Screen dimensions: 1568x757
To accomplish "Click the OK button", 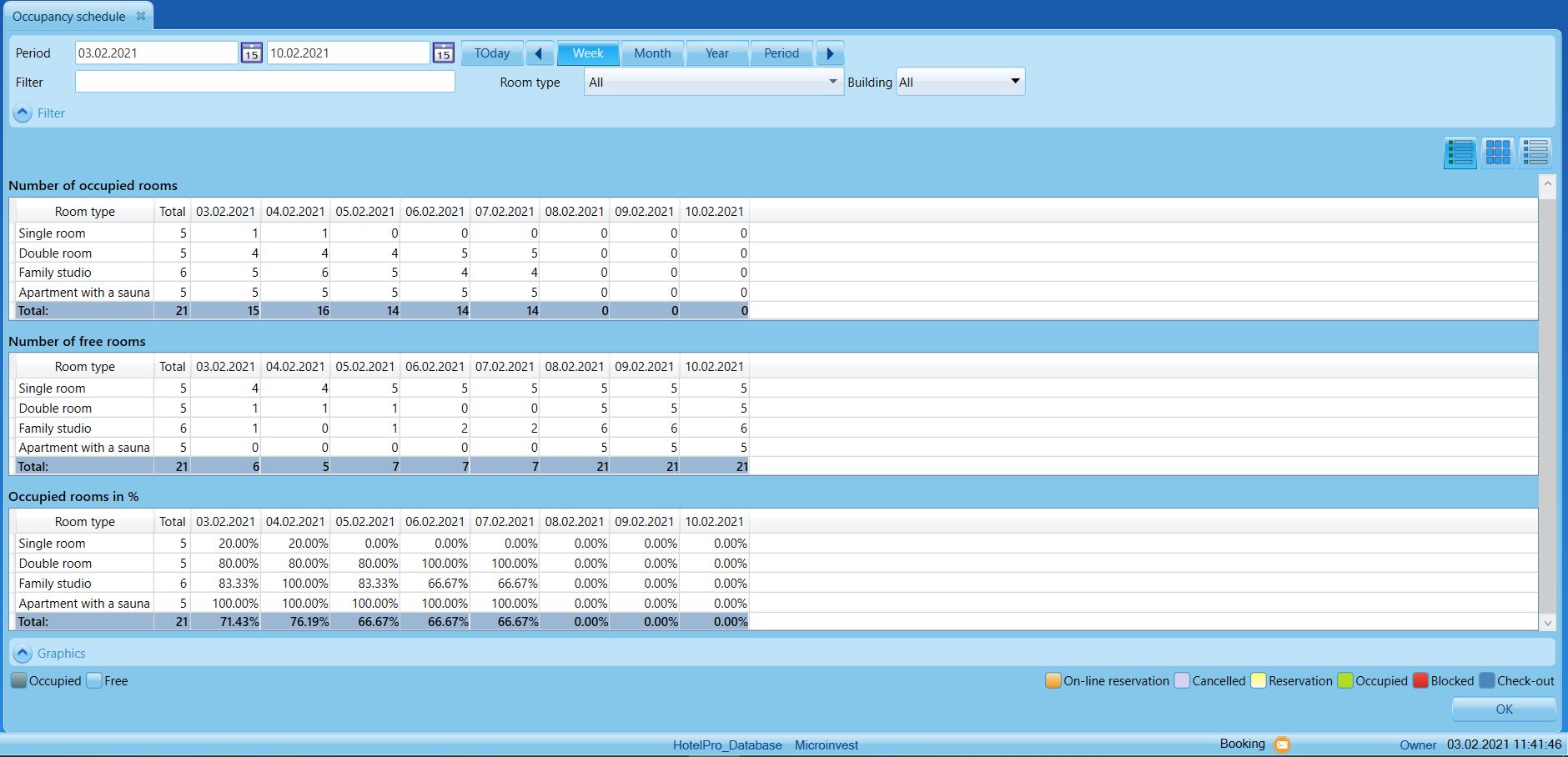I will tap(1504, 709).
